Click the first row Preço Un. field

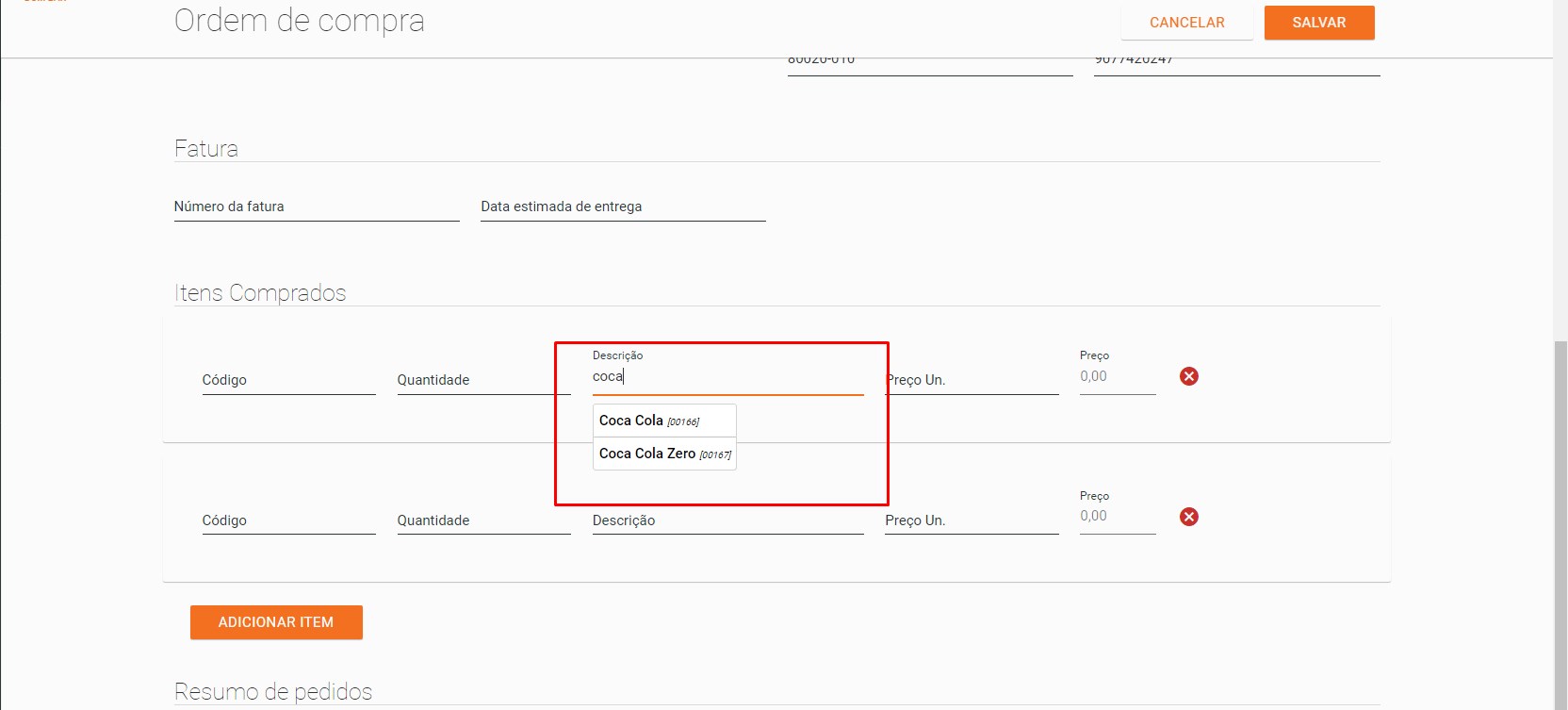click(x=972, y=380)
